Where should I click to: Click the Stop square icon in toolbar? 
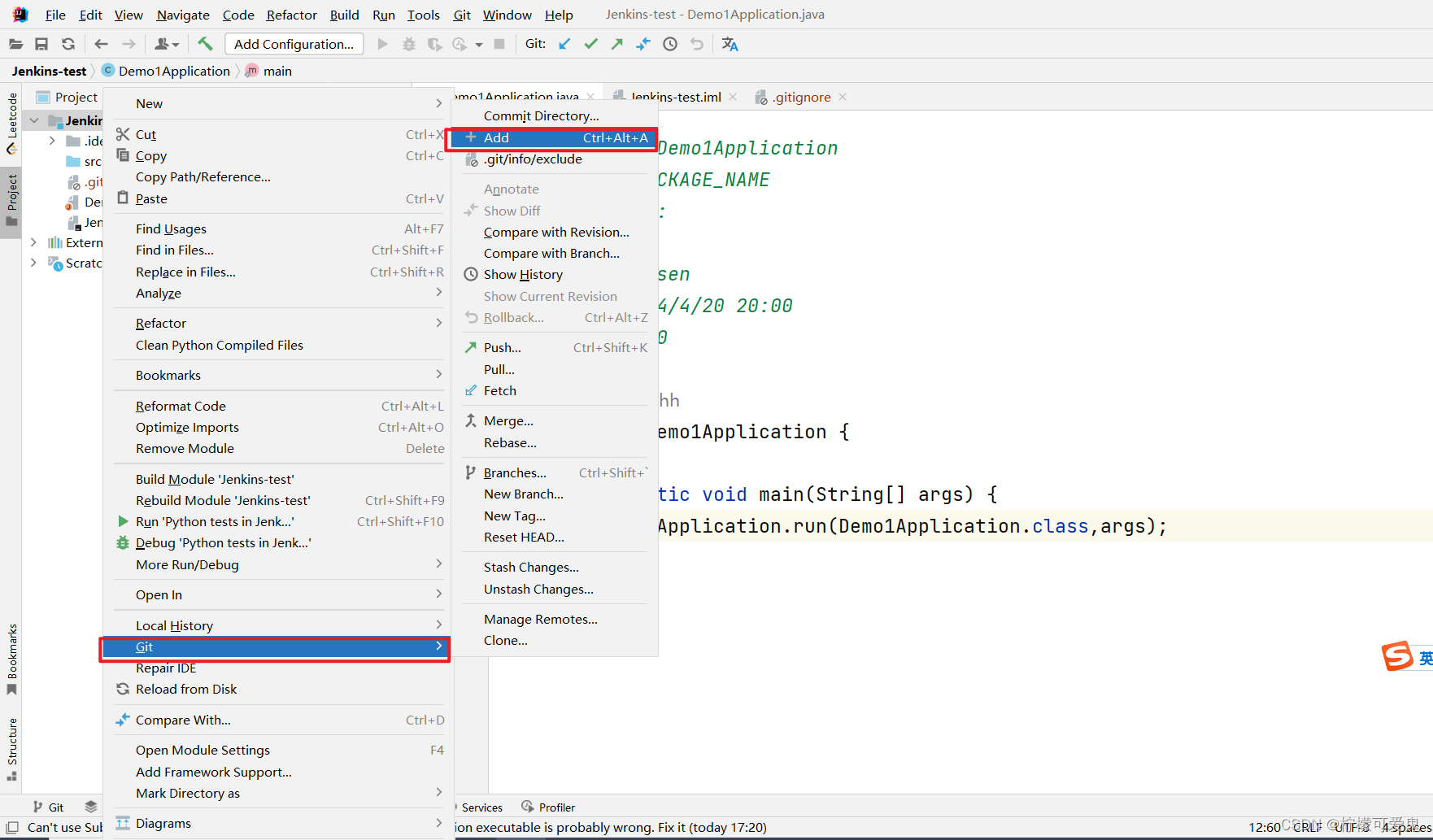[499, 44]
